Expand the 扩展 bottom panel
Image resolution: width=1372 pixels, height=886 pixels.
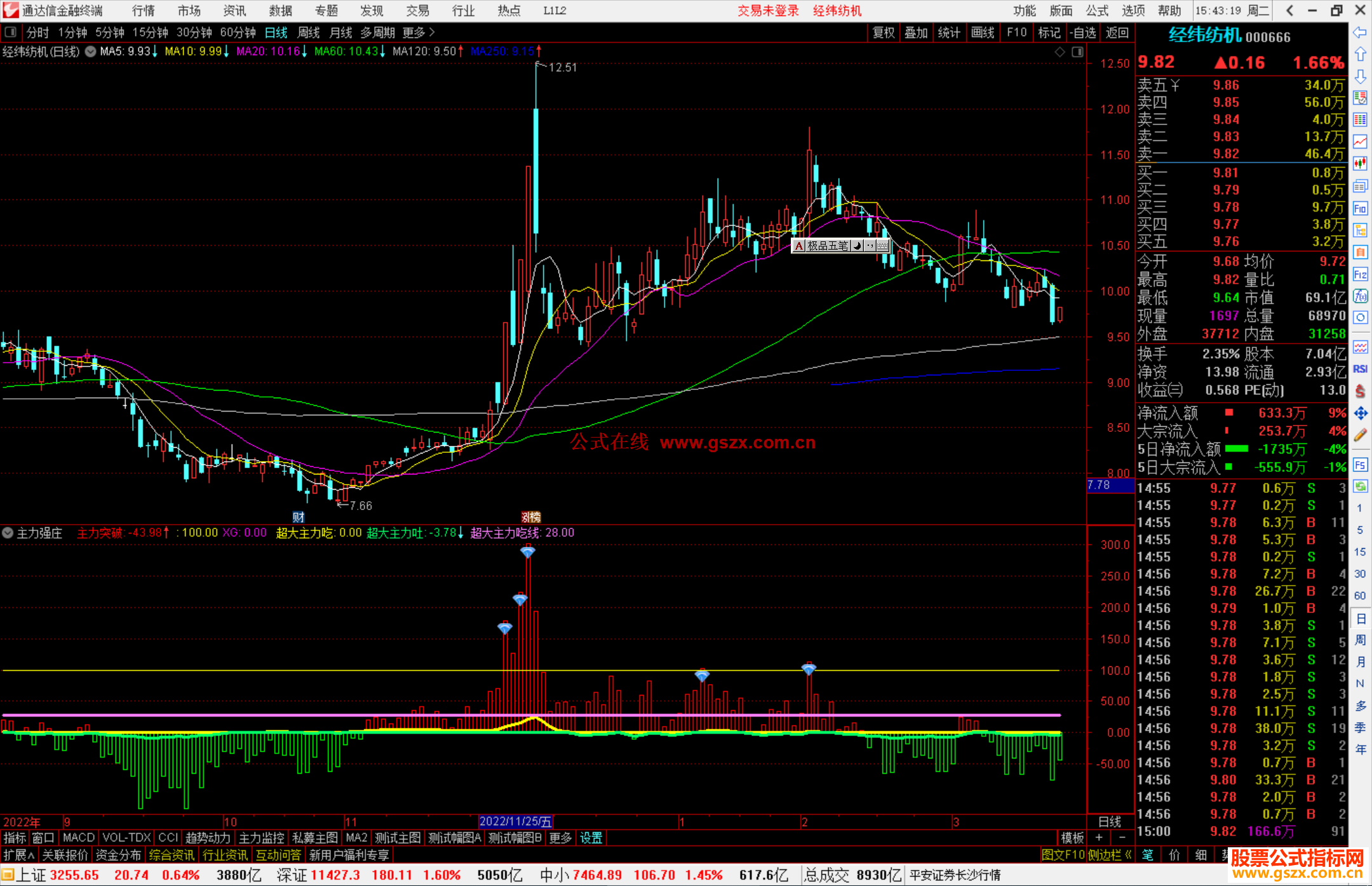pos(18,855)
